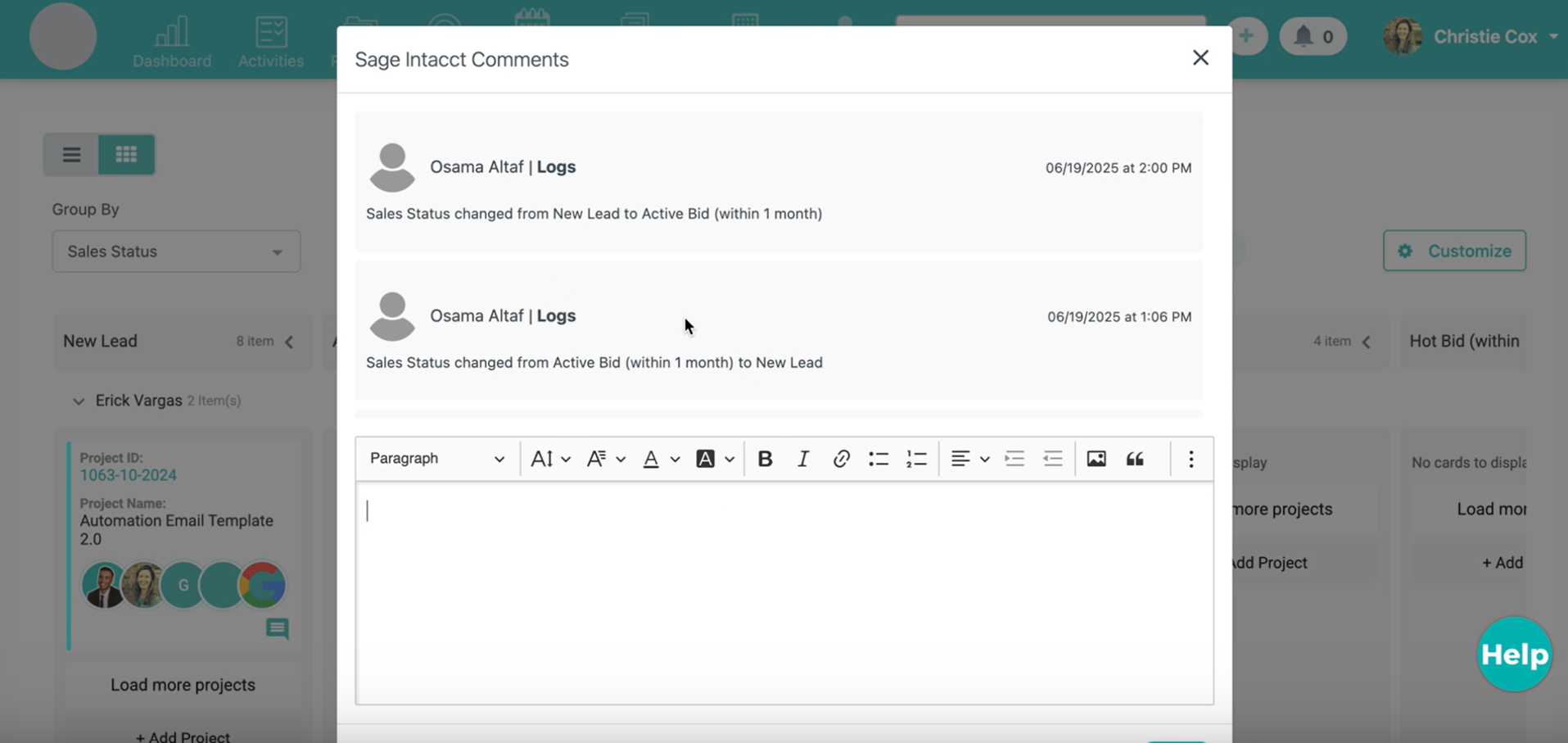Screen dimensions: 1568x743
Task: Toggle bold formatting in comment editor
Action: click(x=765, y=459)
